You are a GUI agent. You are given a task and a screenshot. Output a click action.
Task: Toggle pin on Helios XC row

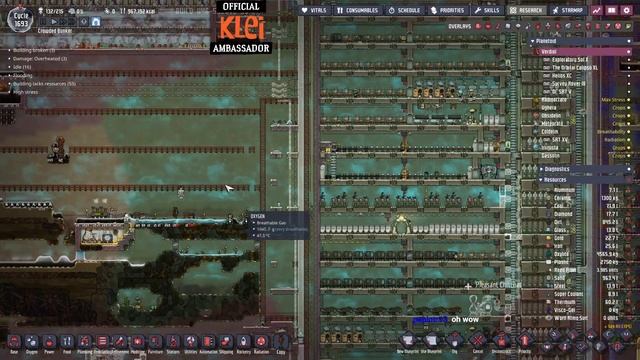pos(629,76)
